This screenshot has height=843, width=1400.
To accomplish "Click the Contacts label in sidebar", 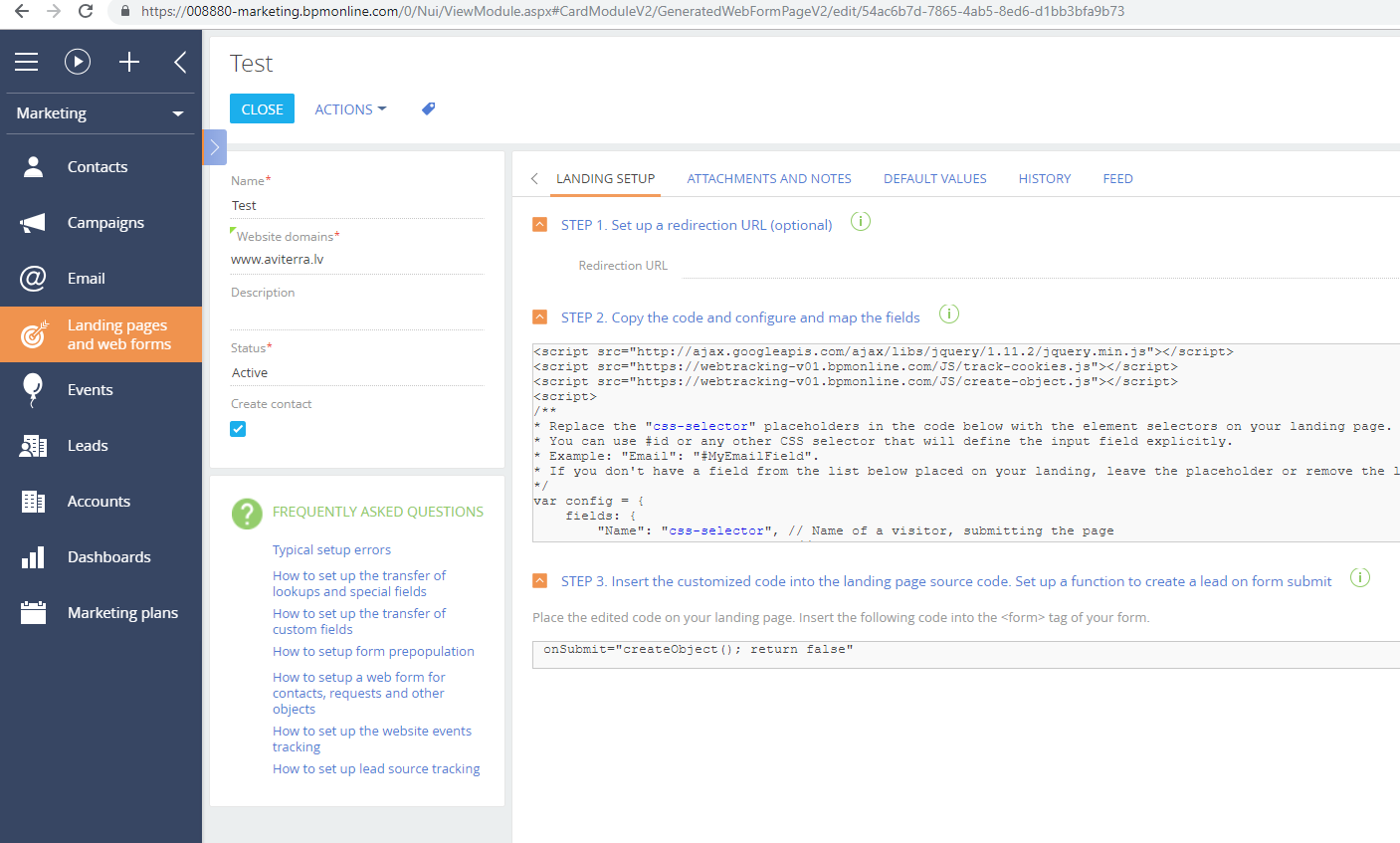I will [98, 166].
